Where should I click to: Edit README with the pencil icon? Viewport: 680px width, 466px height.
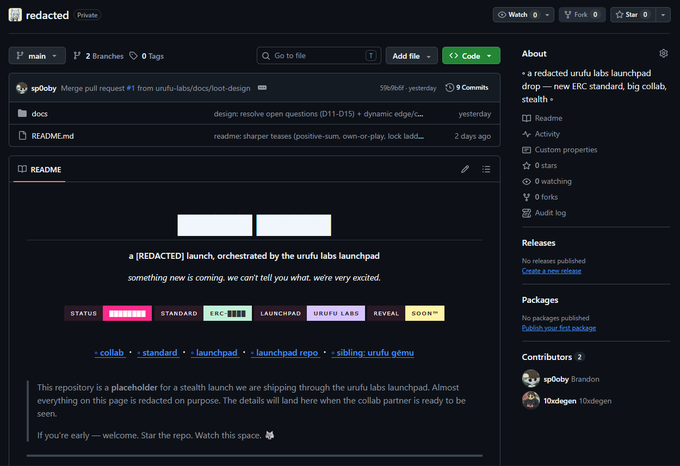click(465, 169)
